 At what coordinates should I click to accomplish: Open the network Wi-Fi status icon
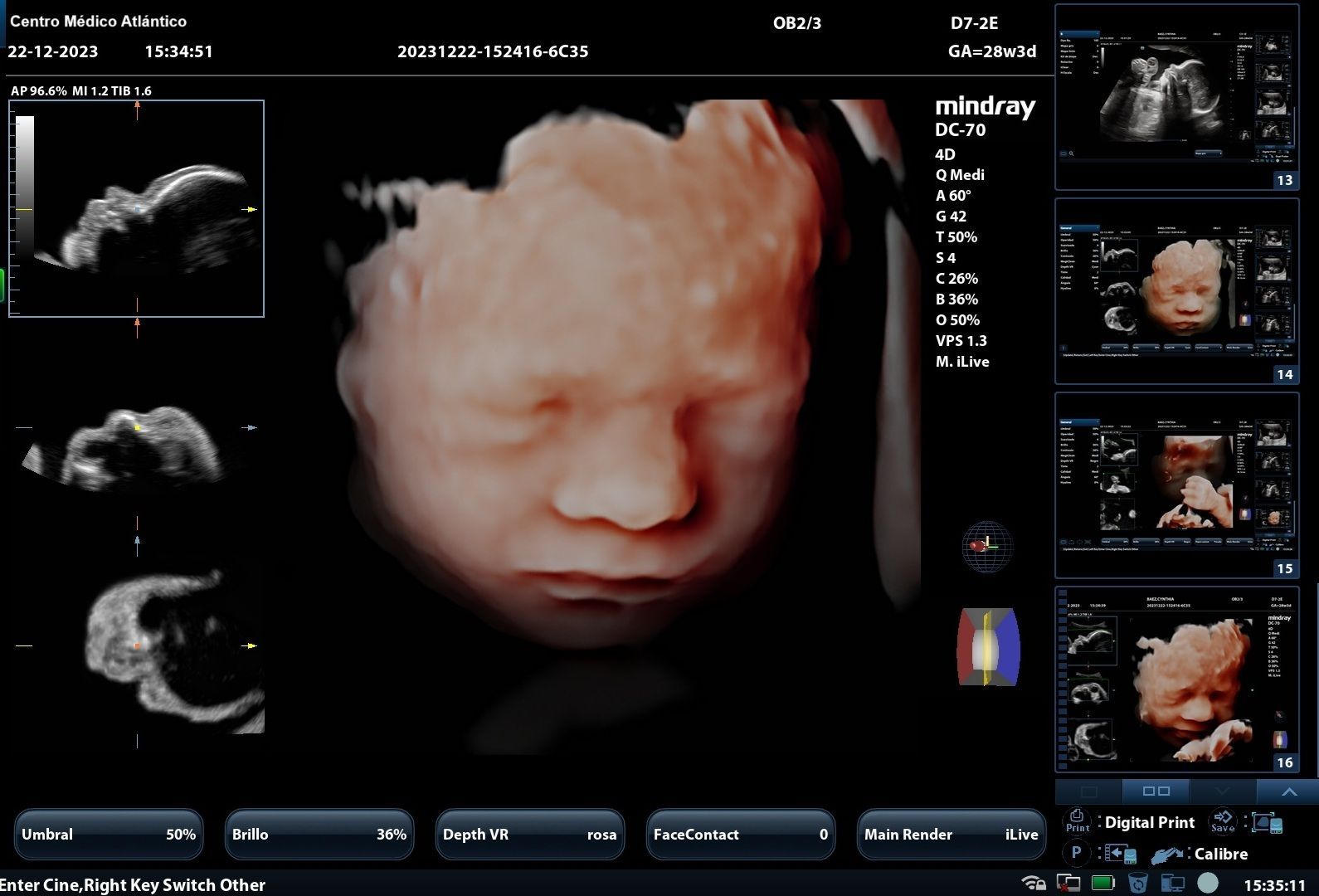(1034, 883)
